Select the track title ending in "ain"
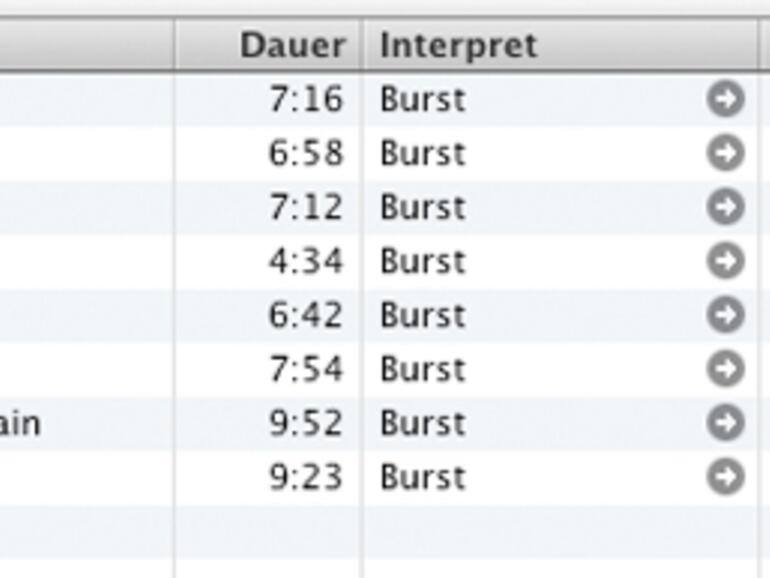Image resolution: width=770 pixels, height=578 pixels. coord(20,423)
